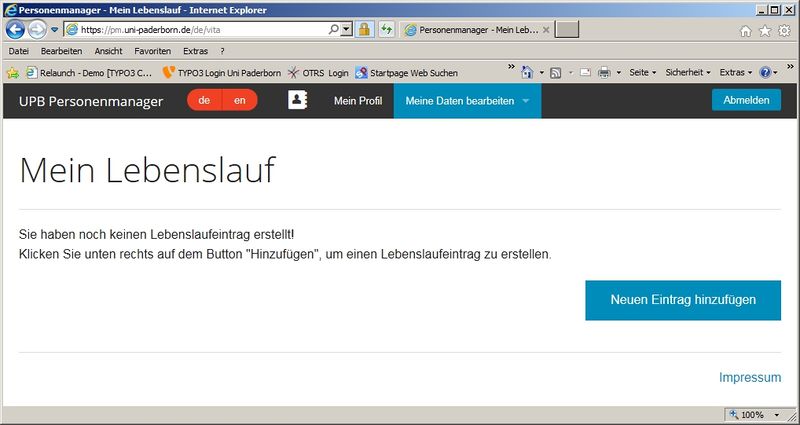The image size is (800, 425).
Task: Go back with the browser Back arrow
Action: click(15, 30)
